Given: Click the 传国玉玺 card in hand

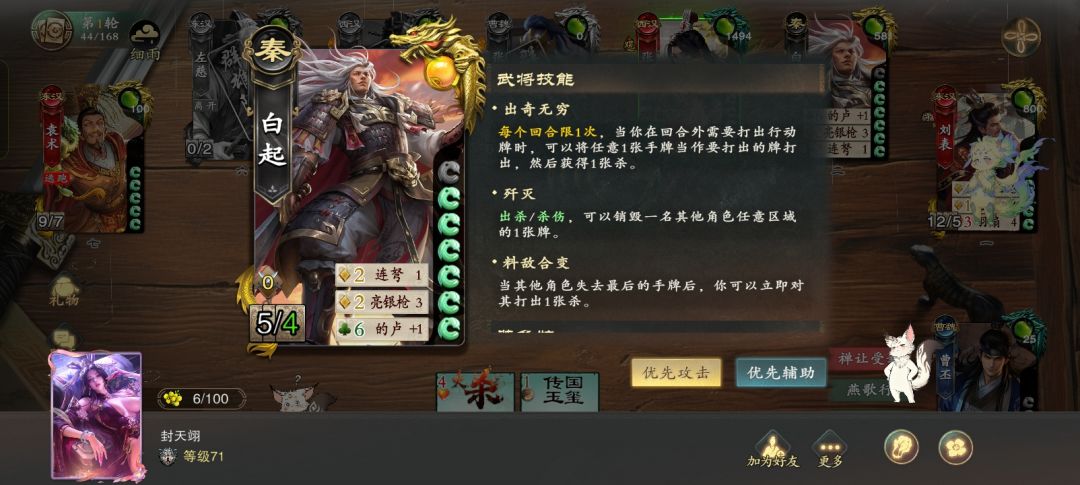Looking at the screenshot, I should coord(559,392).
